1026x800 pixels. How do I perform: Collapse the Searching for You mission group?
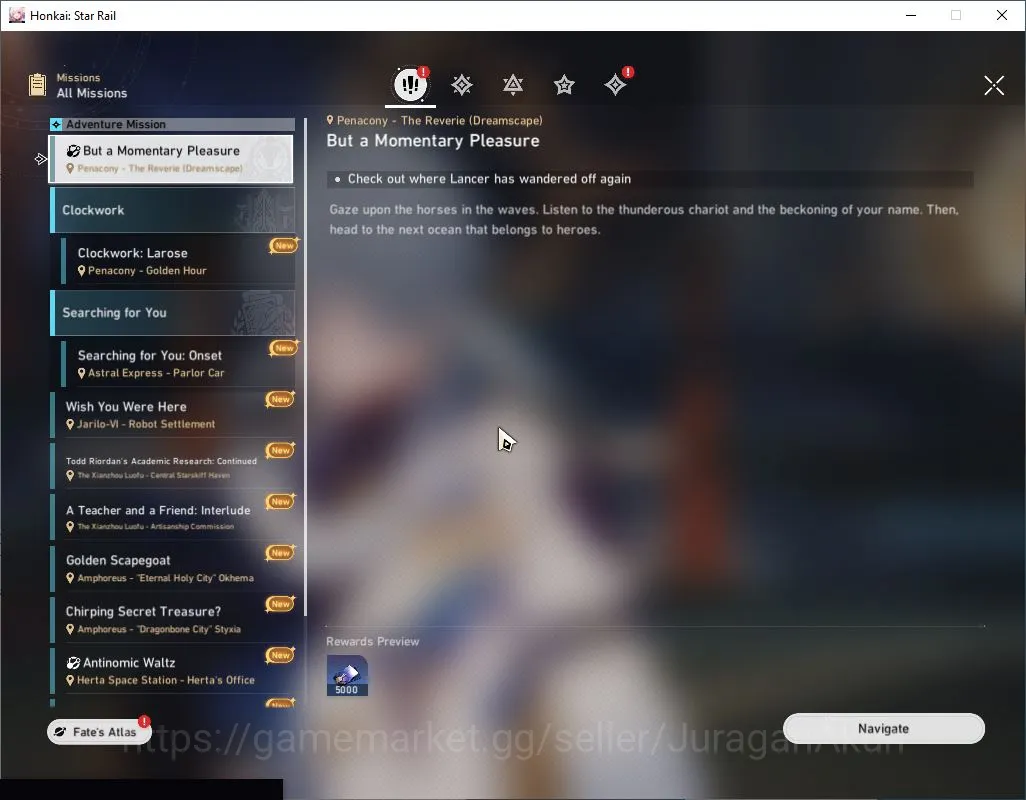pos(173,313)
